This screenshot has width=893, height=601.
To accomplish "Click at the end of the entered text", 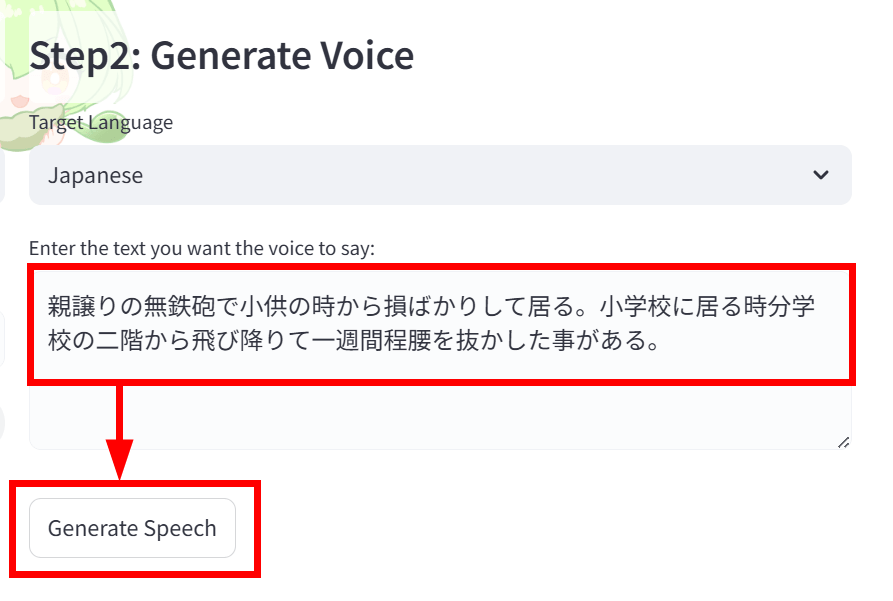I will pyautogui.click(x=658, y=343).
